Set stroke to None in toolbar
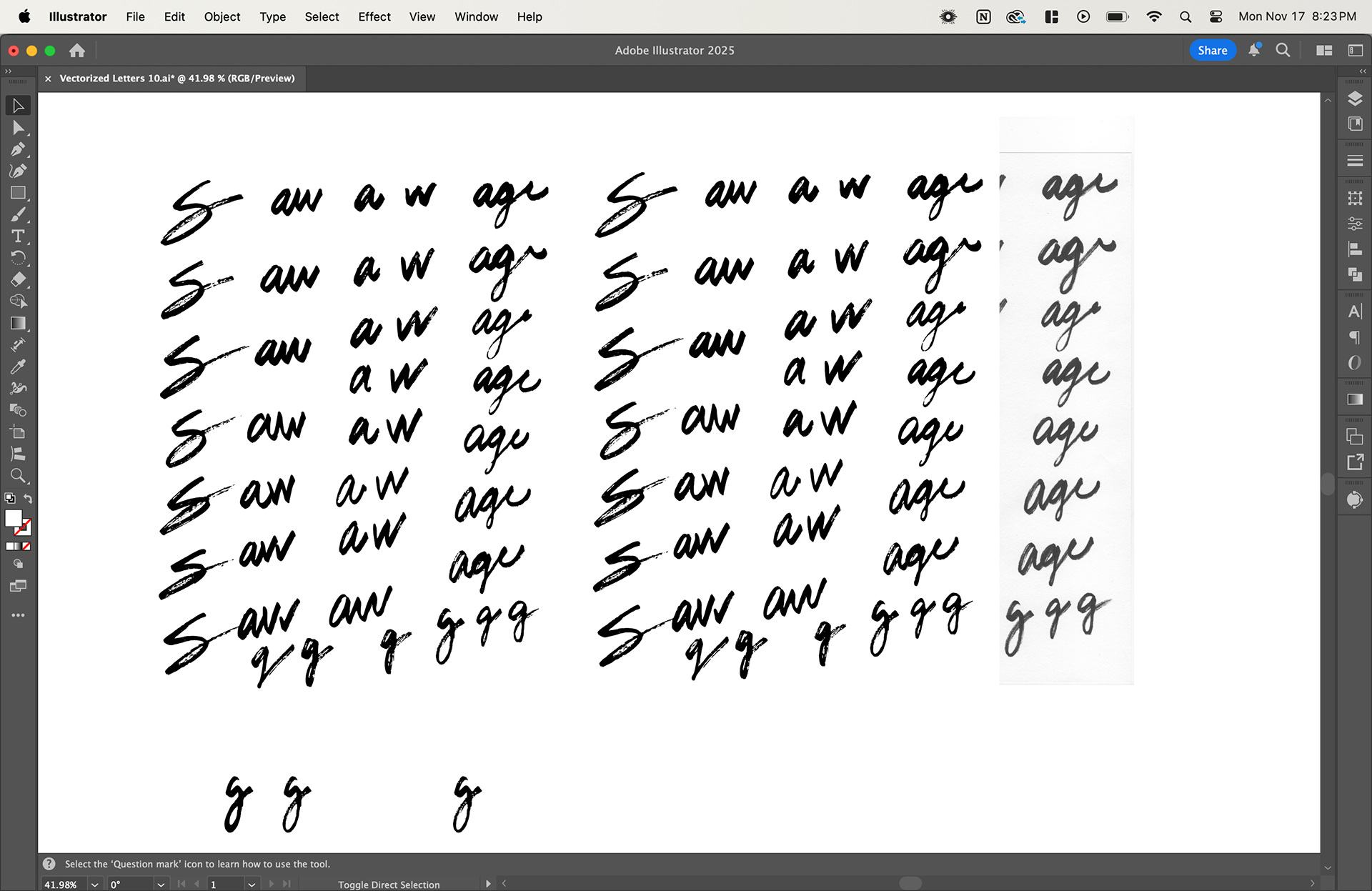 tap(26, 547)
